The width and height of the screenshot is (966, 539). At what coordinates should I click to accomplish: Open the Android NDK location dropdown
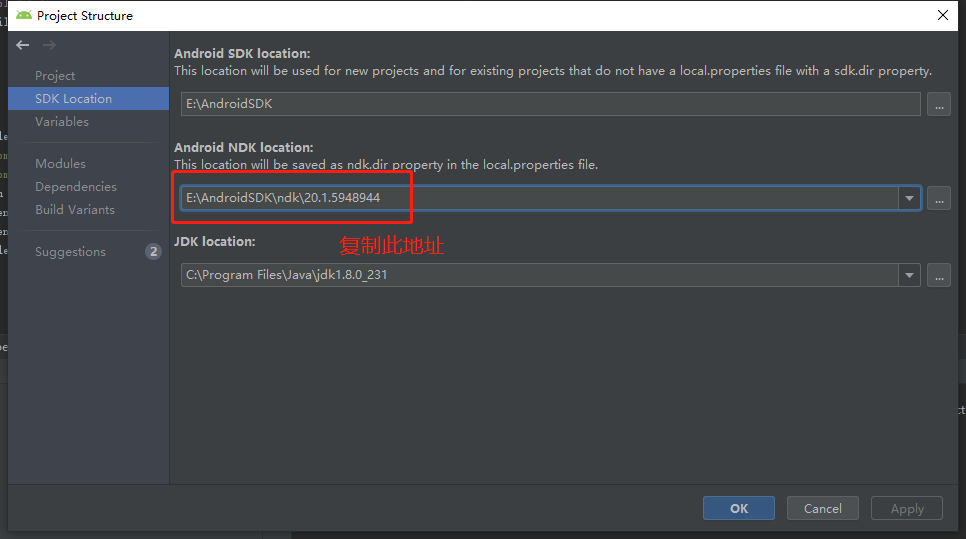tap(909, 198)
